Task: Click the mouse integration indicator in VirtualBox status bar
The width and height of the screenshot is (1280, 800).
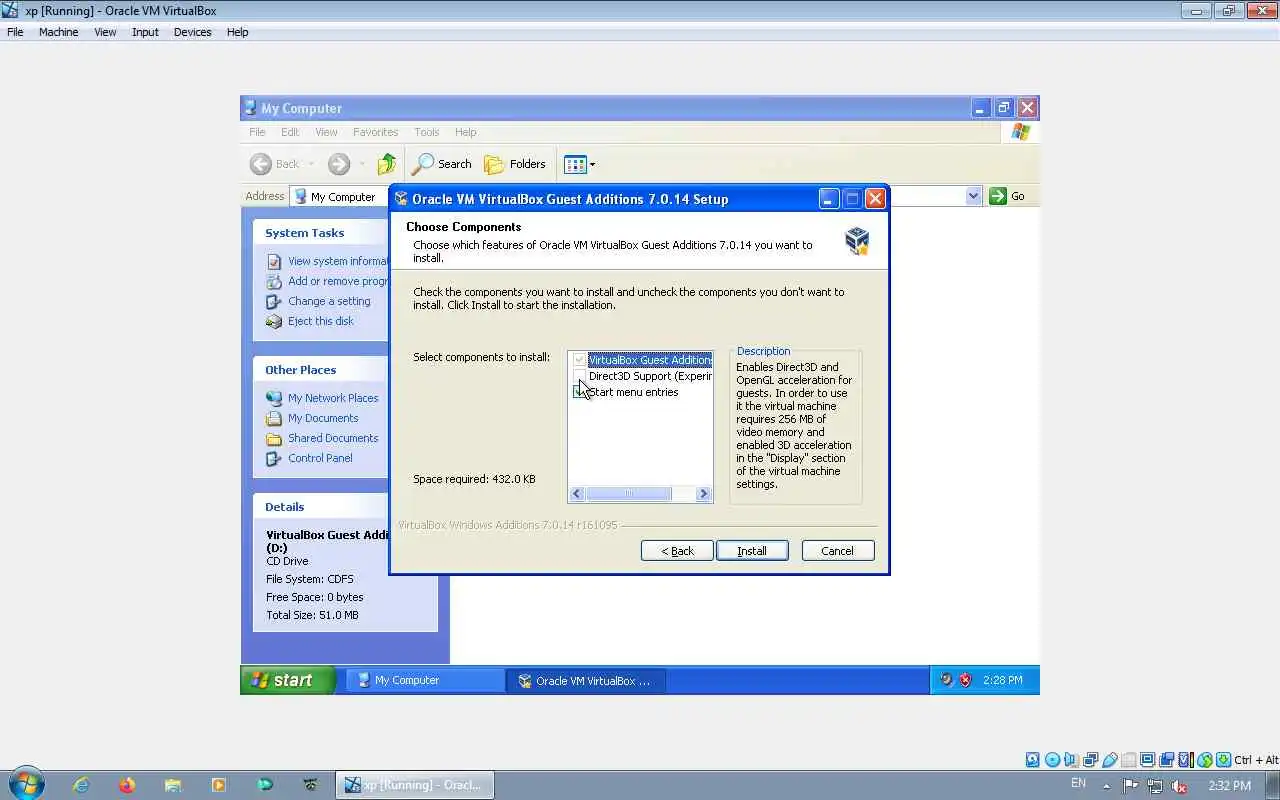Action: pos(1205,760)
